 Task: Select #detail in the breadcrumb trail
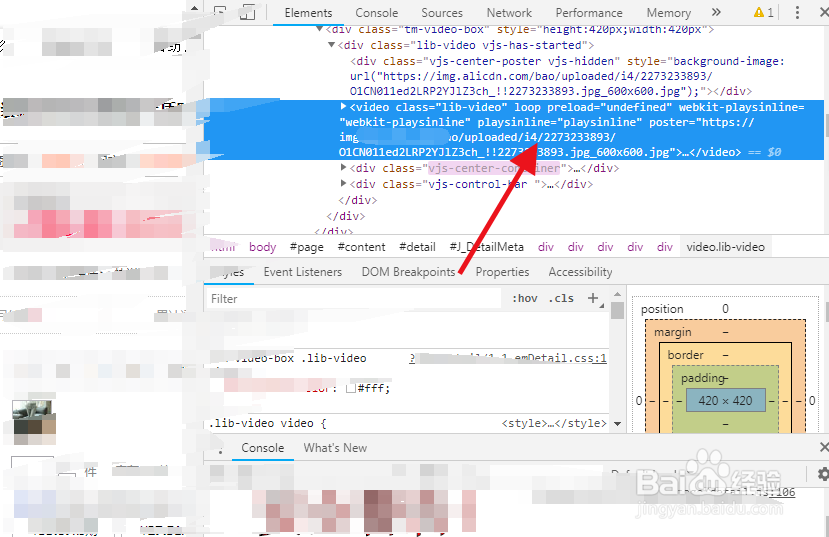point(417,247)
